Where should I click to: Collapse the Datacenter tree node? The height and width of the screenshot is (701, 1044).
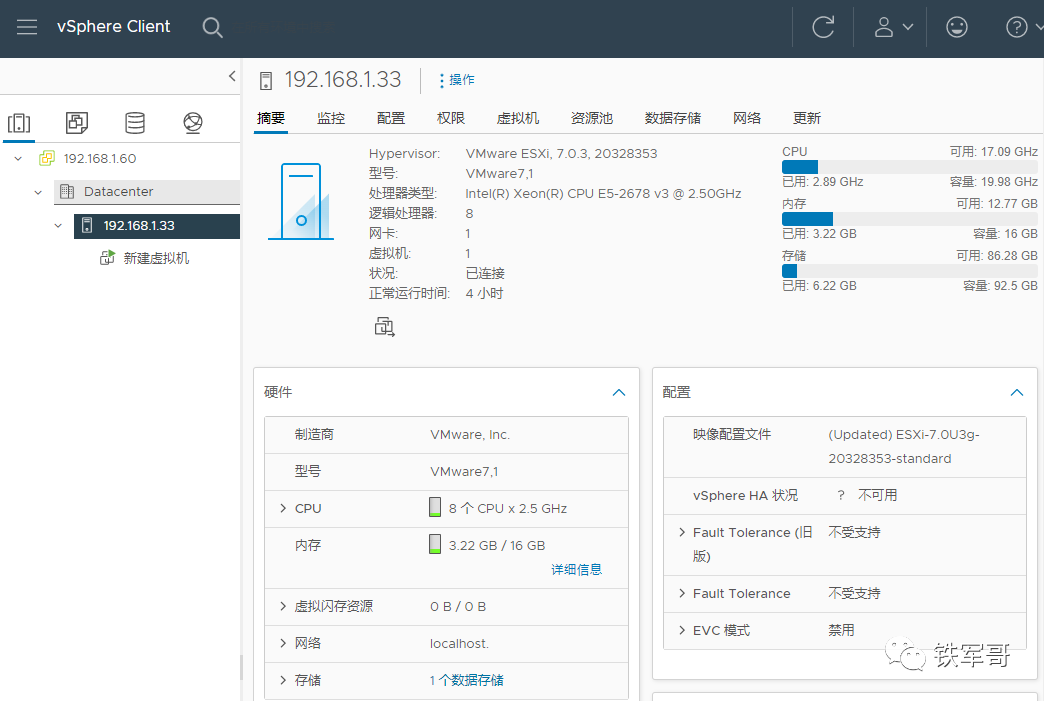pyautogui.click(x=38, y=192)
